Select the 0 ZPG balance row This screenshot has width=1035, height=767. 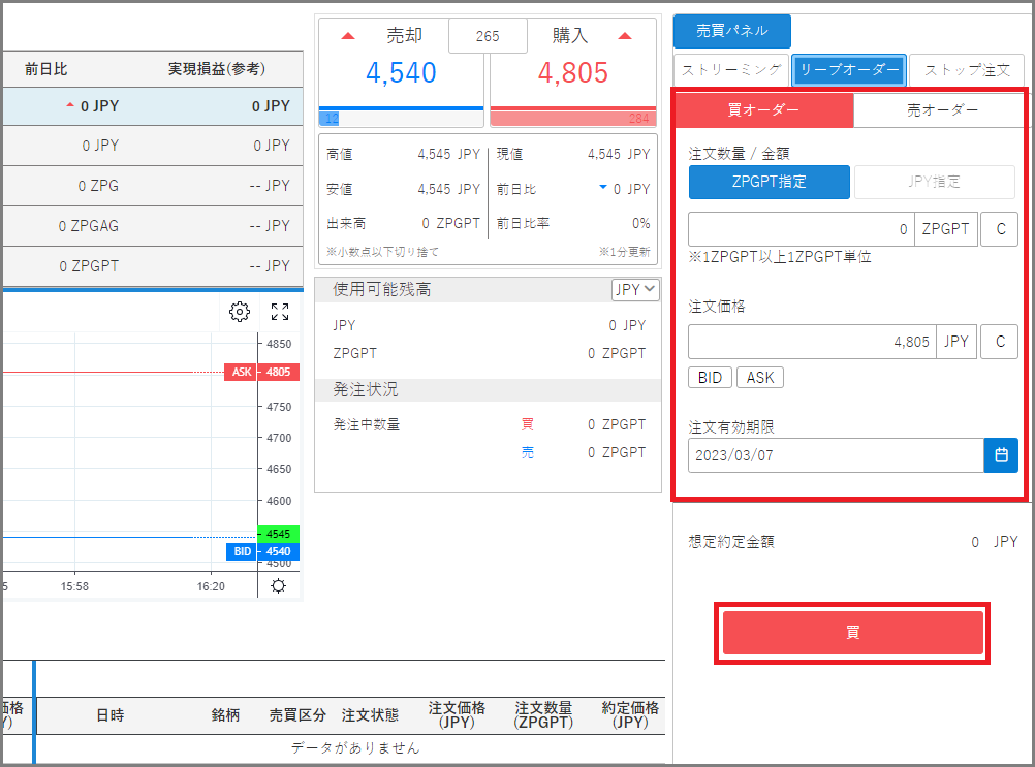[x=153, y=185]
